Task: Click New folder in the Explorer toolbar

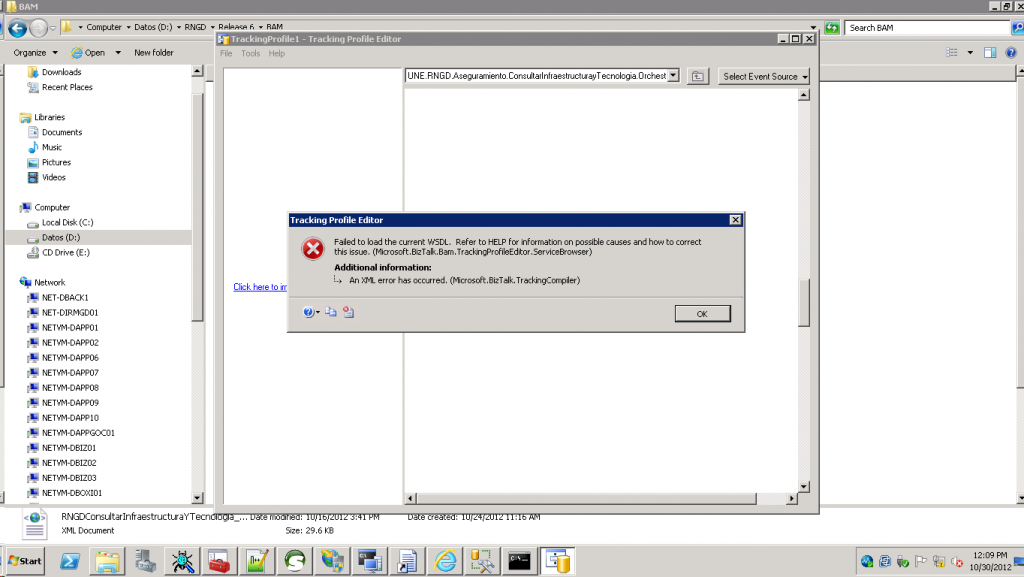Action: [x=153, y=52]
